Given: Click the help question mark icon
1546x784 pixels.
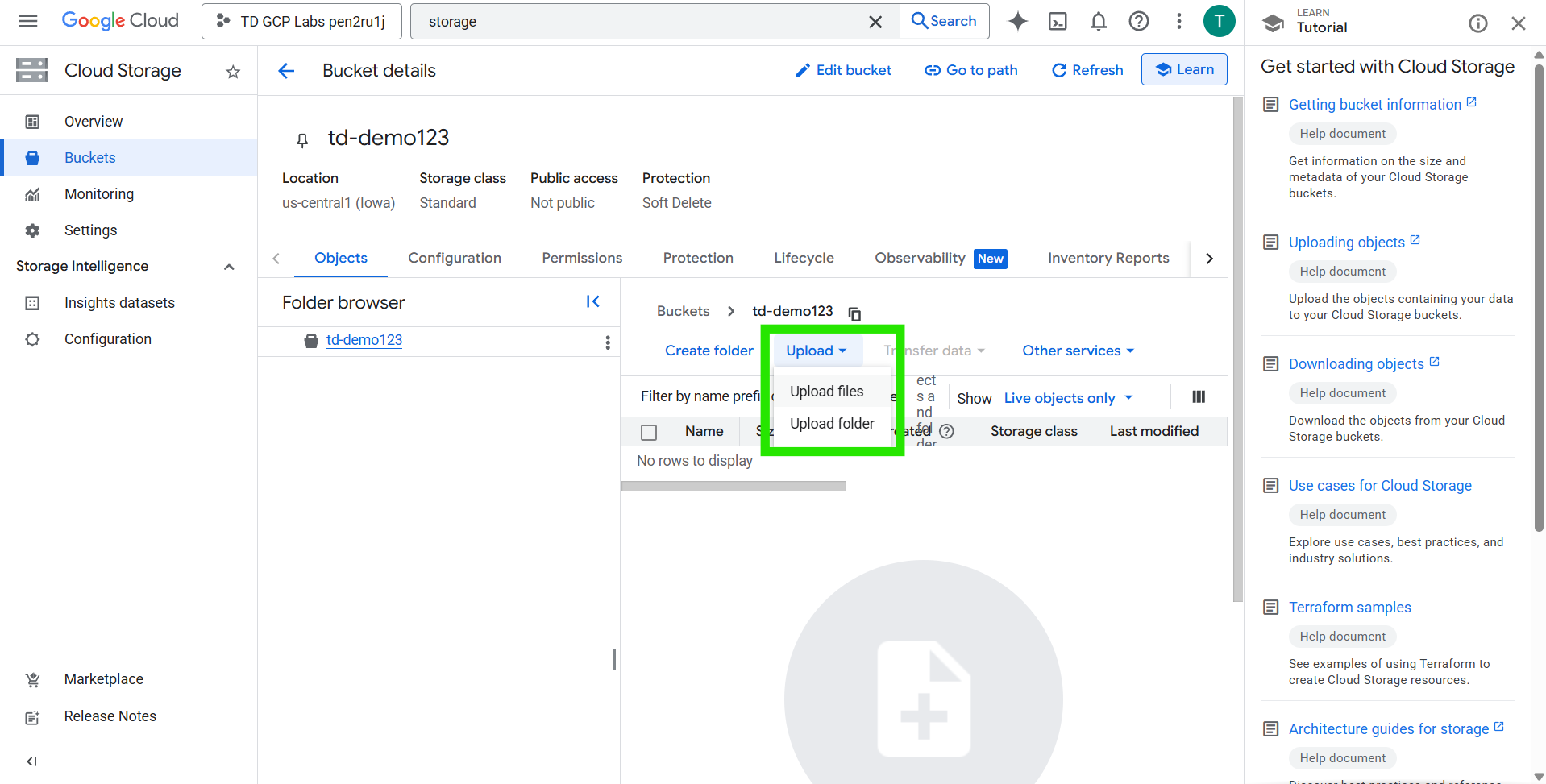Looking at the screenshot, I should click(x=1138, y=22).
